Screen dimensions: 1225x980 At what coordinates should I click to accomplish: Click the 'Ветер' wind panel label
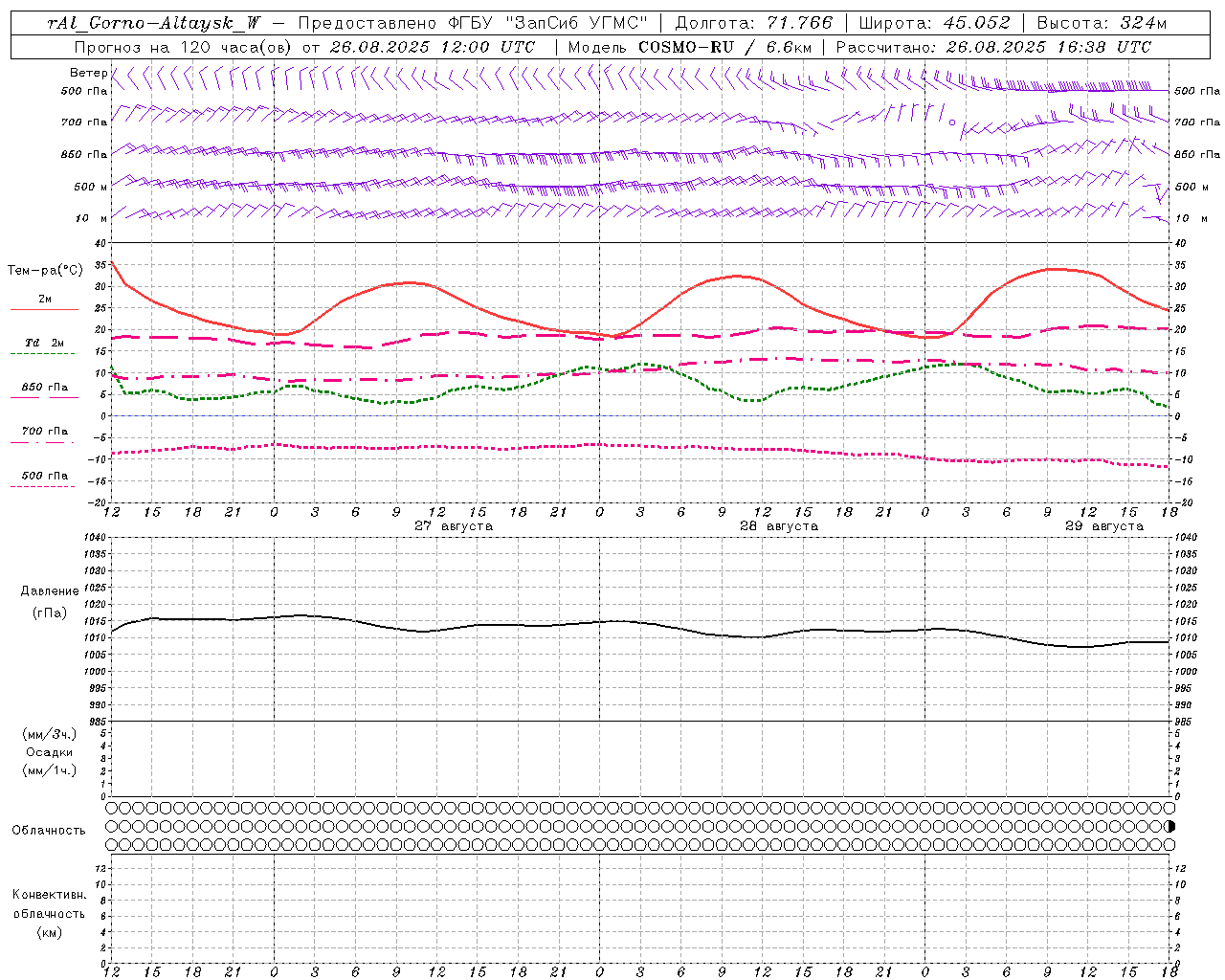point(88,73)
